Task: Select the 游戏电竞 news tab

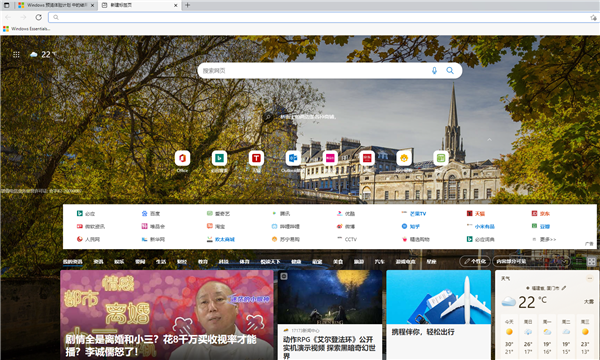Action: tap(405, 262)
